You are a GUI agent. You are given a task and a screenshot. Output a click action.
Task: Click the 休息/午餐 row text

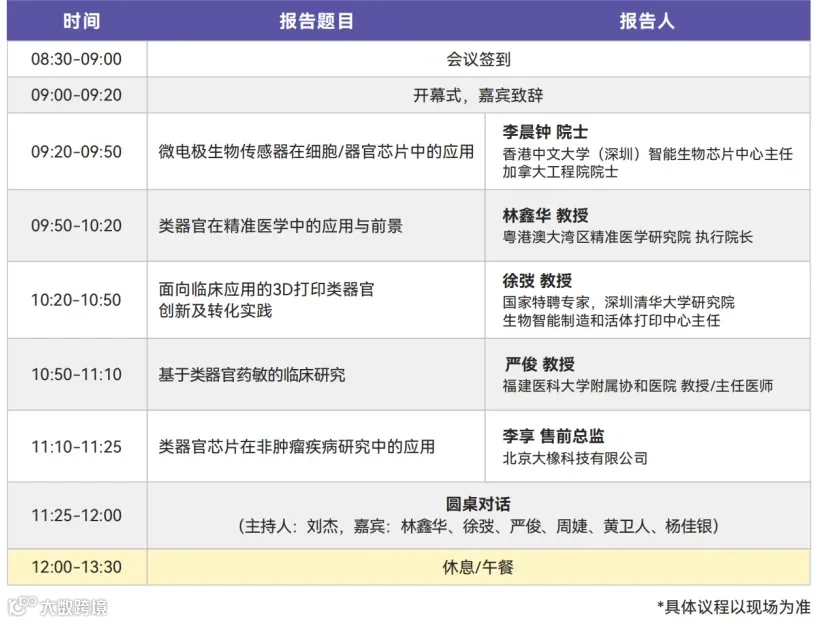(x=478, y=567)
